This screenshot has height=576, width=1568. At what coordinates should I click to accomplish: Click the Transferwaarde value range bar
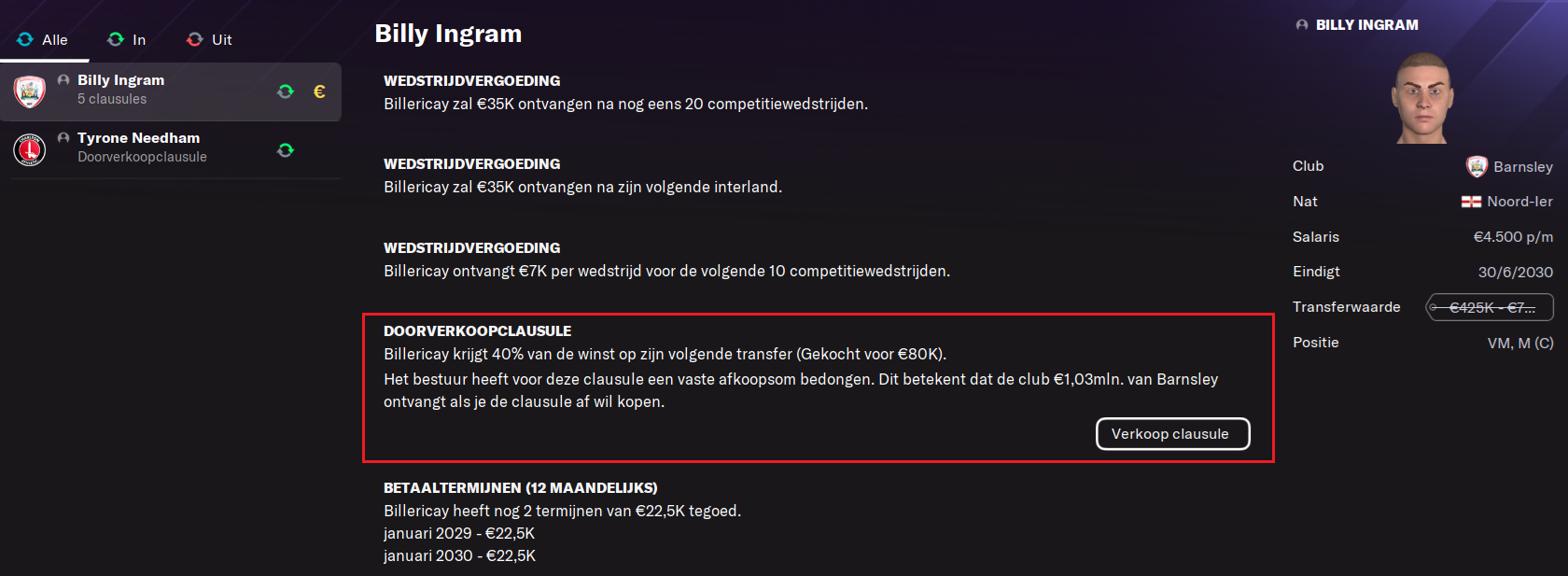pyautogui.click(x=1490, y=307)
